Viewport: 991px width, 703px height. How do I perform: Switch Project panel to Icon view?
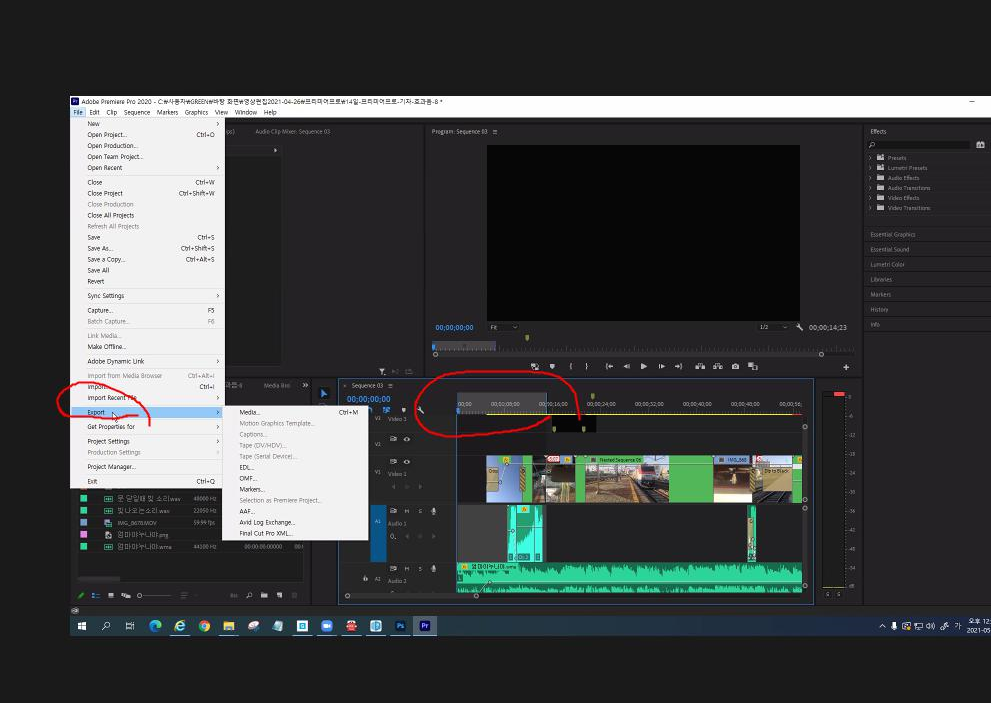click(111, 595)
